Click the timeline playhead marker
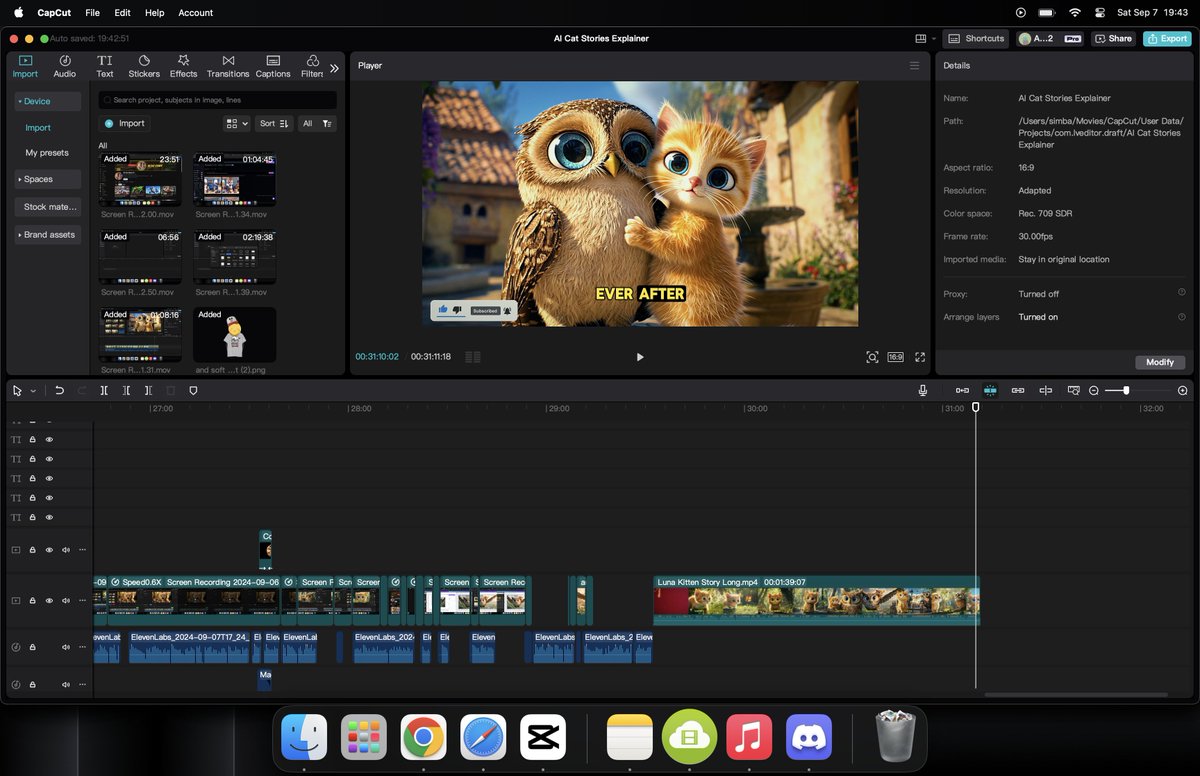1200x776 pixels. click(x=976, y=407)
